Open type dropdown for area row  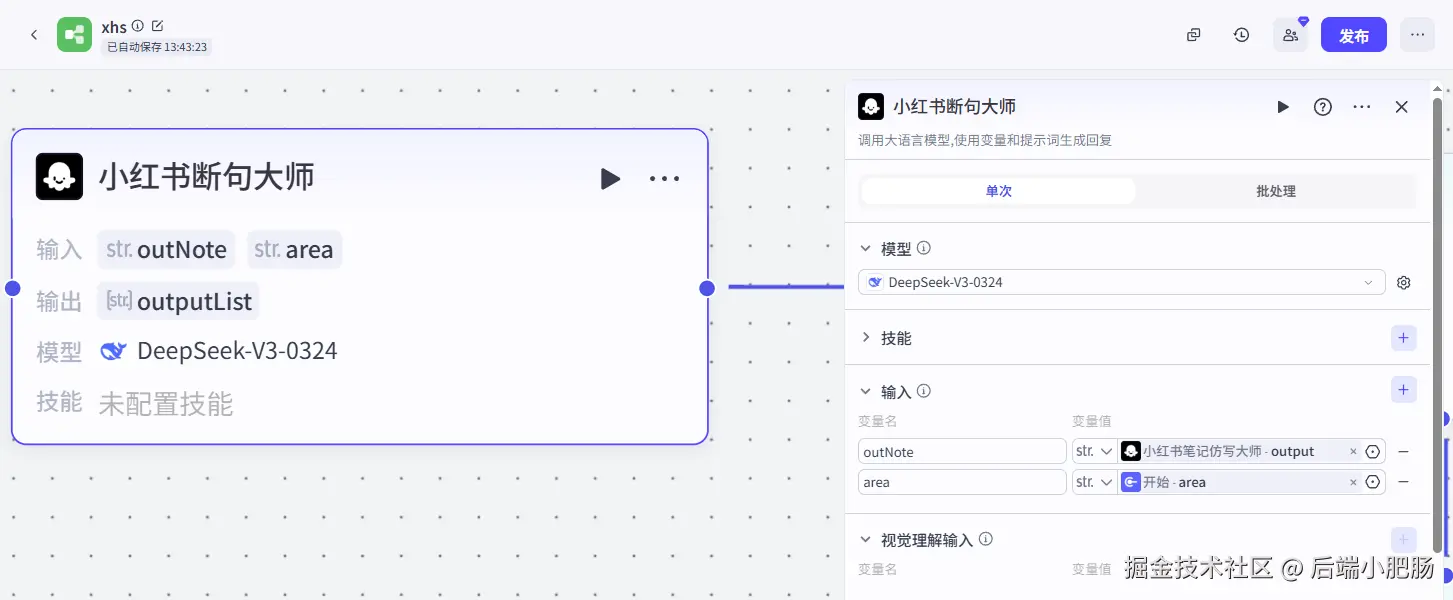pos(1094,482)
